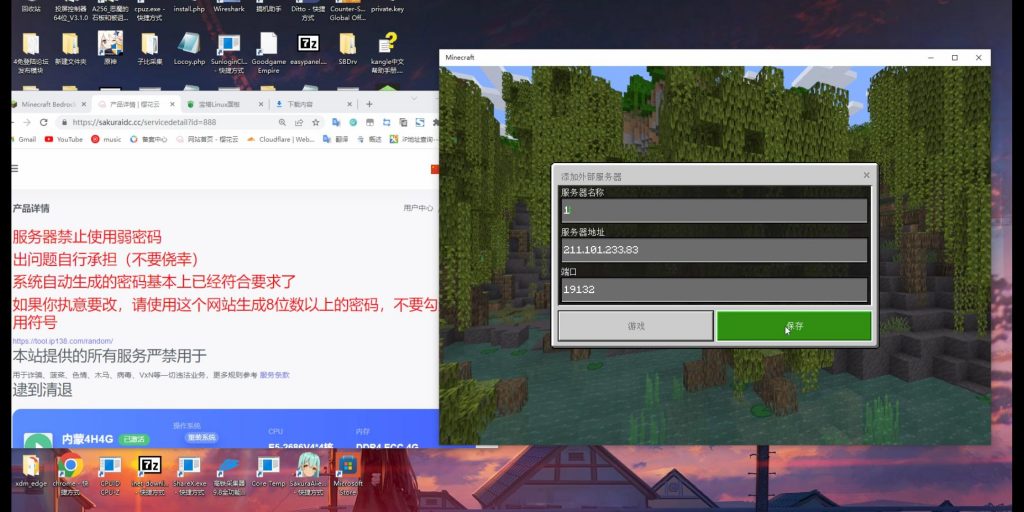Open the Gmail bookmark
1024x512 pixels.
pos(24,139)
